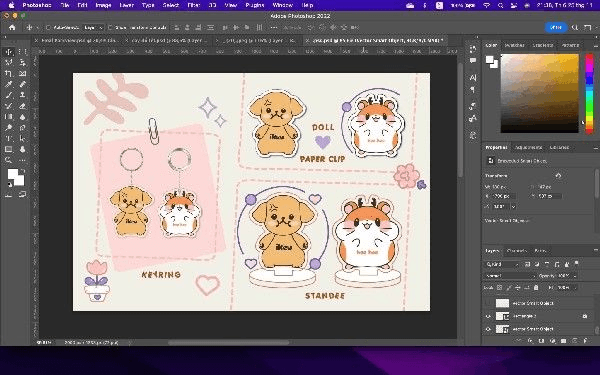Pick a color in the Color field
This screenshot has width=600, height=375.
[540, 93]
